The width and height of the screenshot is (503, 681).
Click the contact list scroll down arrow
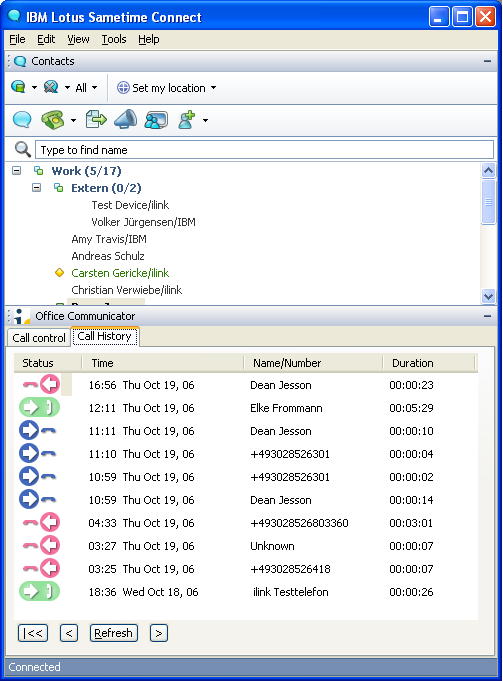(489, 296)
